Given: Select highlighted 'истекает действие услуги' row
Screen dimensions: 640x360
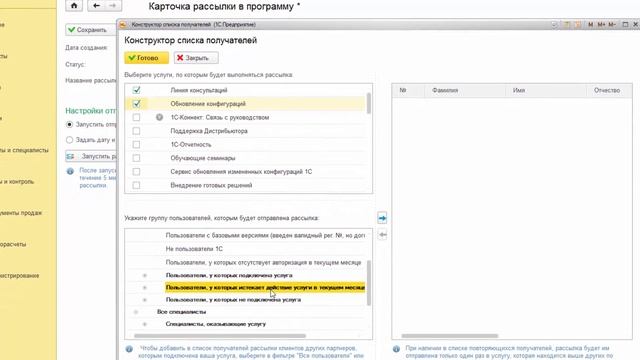Looking at the screenshot, I should pyautogui.click(x=265, y=288).
